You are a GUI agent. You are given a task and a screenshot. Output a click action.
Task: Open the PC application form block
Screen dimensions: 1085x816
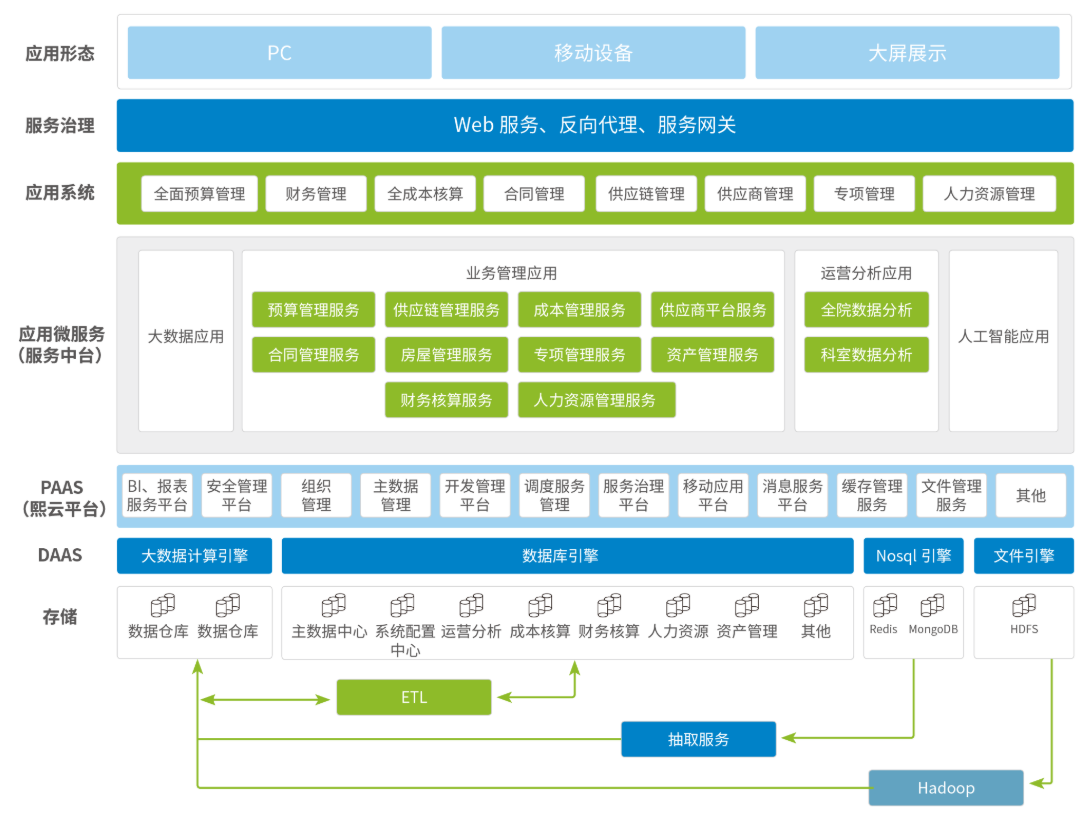click(x=279, y=53)
